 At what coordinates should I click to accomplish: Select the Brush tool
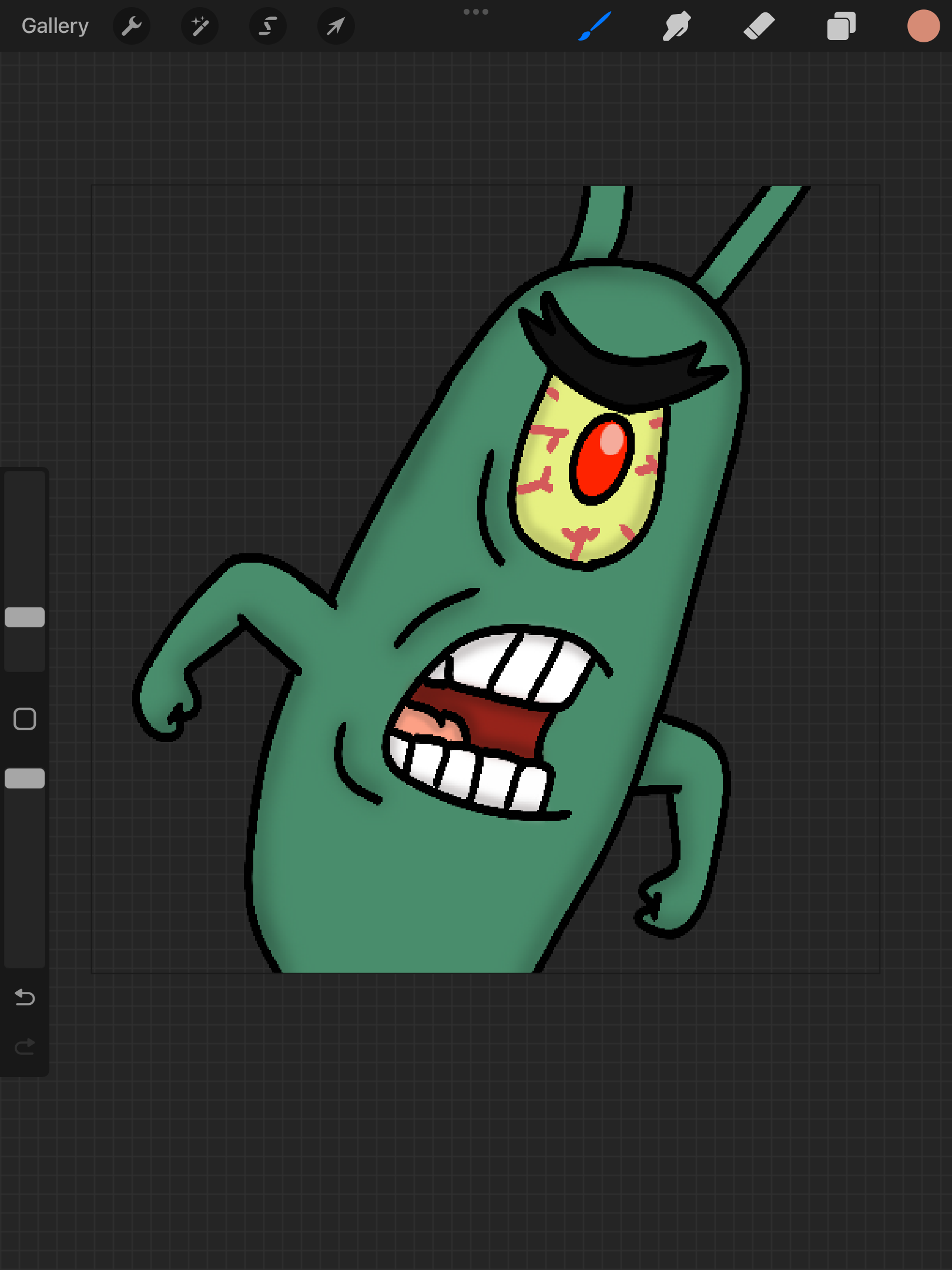pos(595,26)
